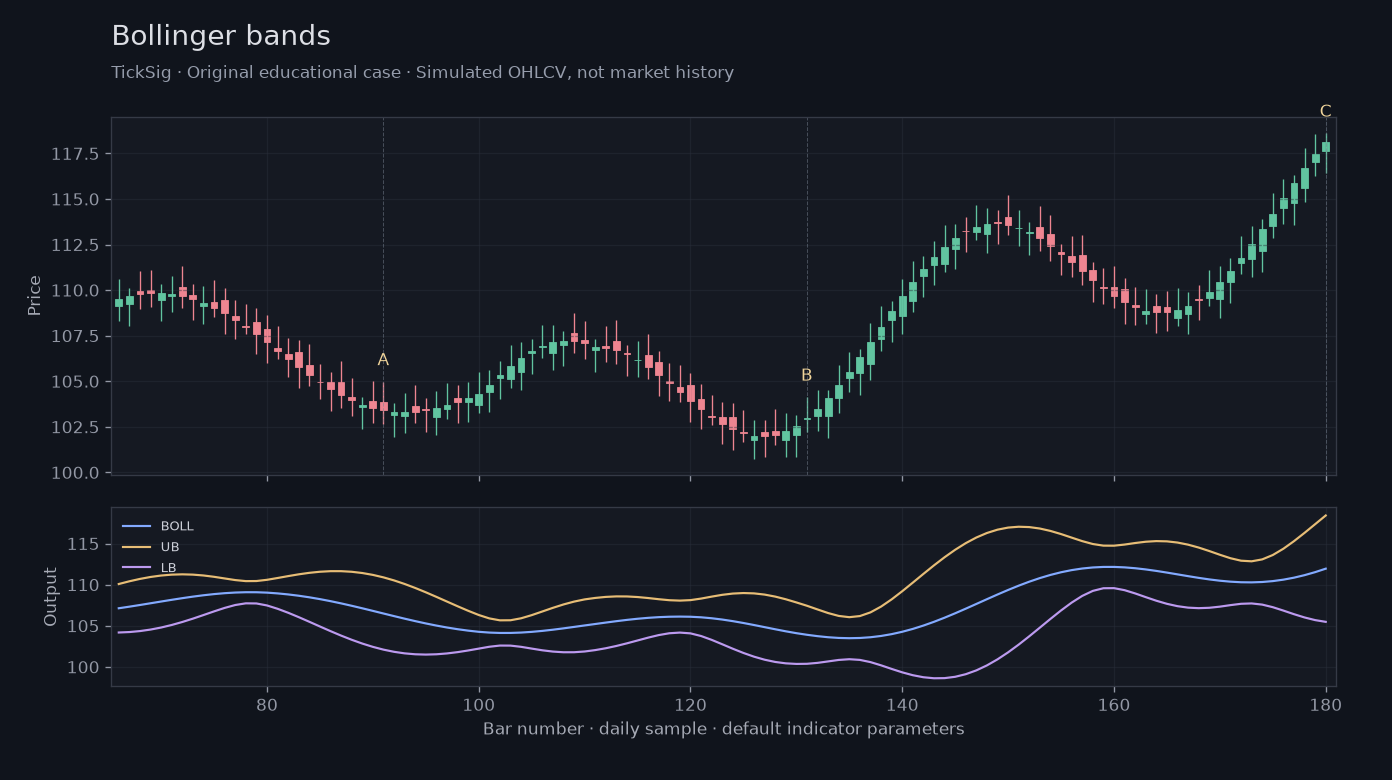Click output axis tick 100
The width and height of the screenshot is (1392, 780).
pos(85,667)
